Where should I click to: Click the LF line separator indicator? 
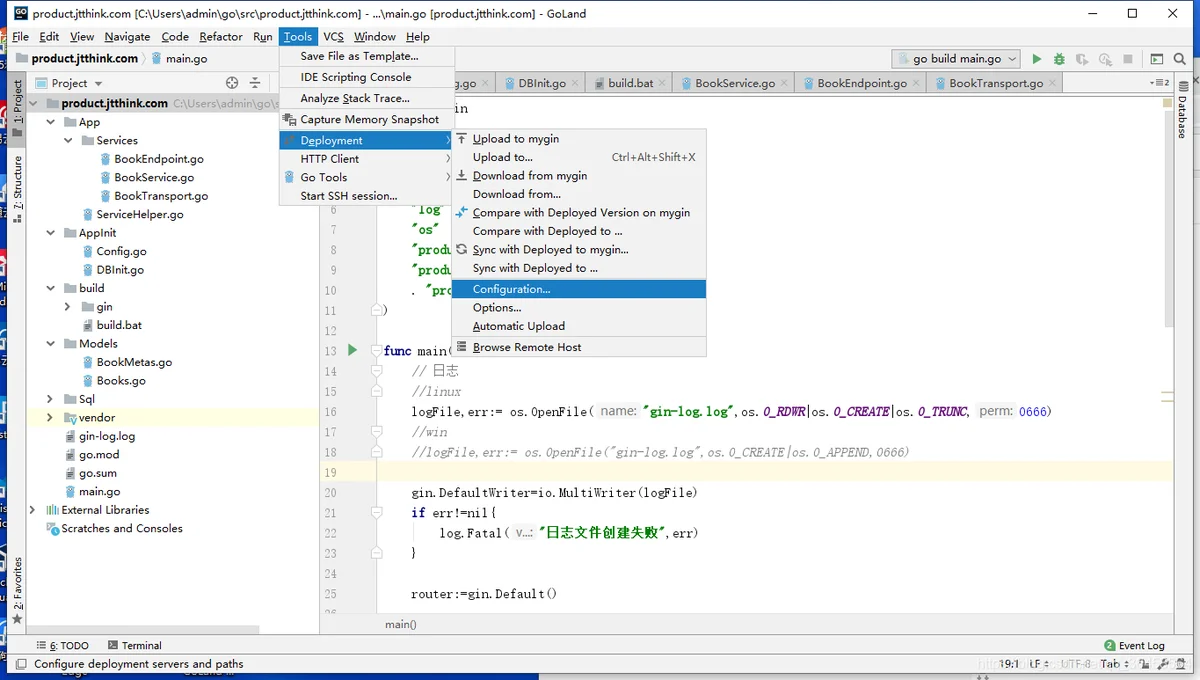coord(1038,664)
